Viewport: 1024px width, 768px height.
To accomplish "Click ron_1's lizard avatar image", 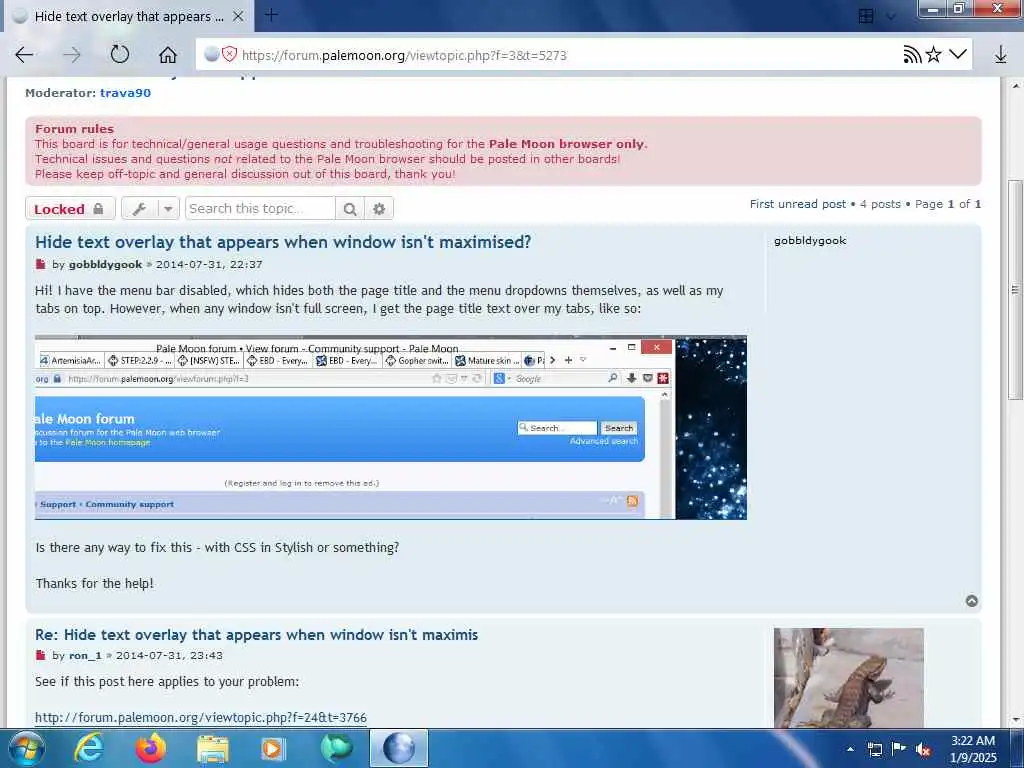I will coord(848,678).
